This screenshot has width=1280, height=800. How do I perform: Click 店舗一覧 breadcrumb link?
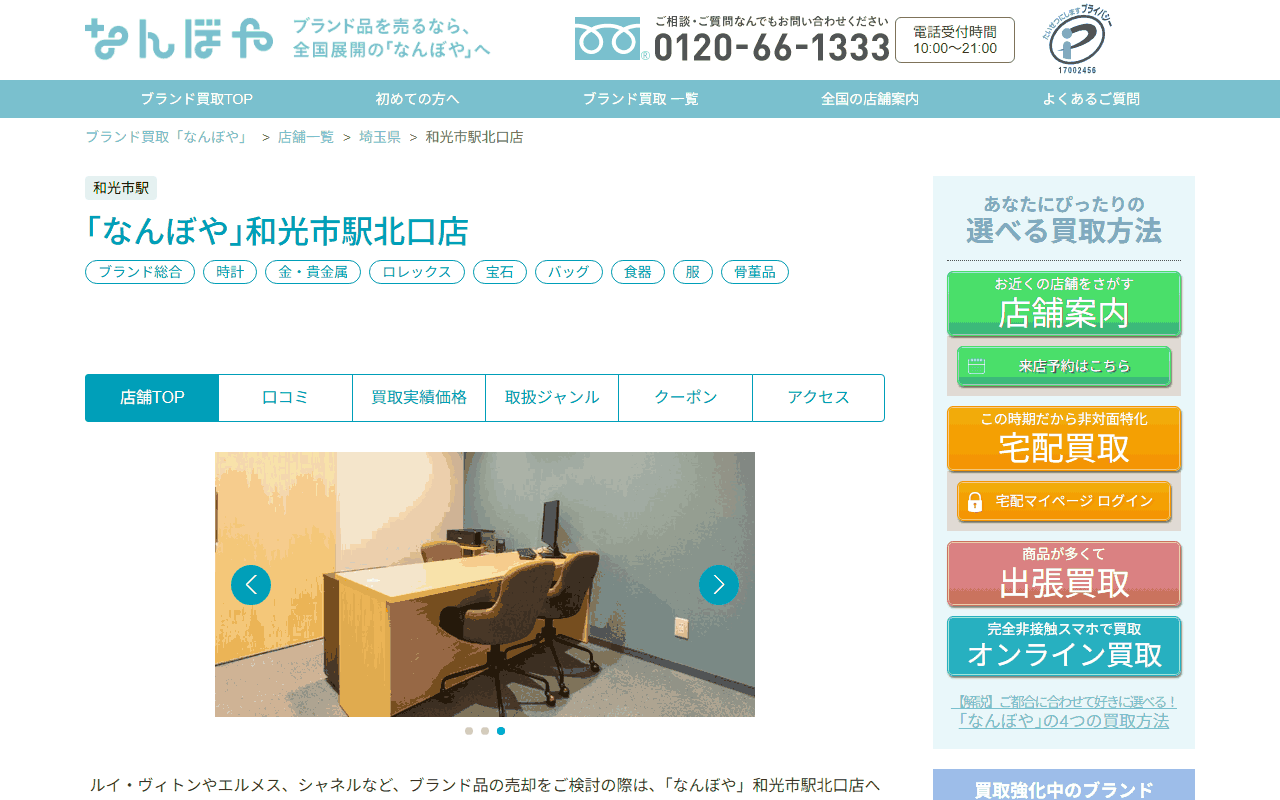coord(306,137)
